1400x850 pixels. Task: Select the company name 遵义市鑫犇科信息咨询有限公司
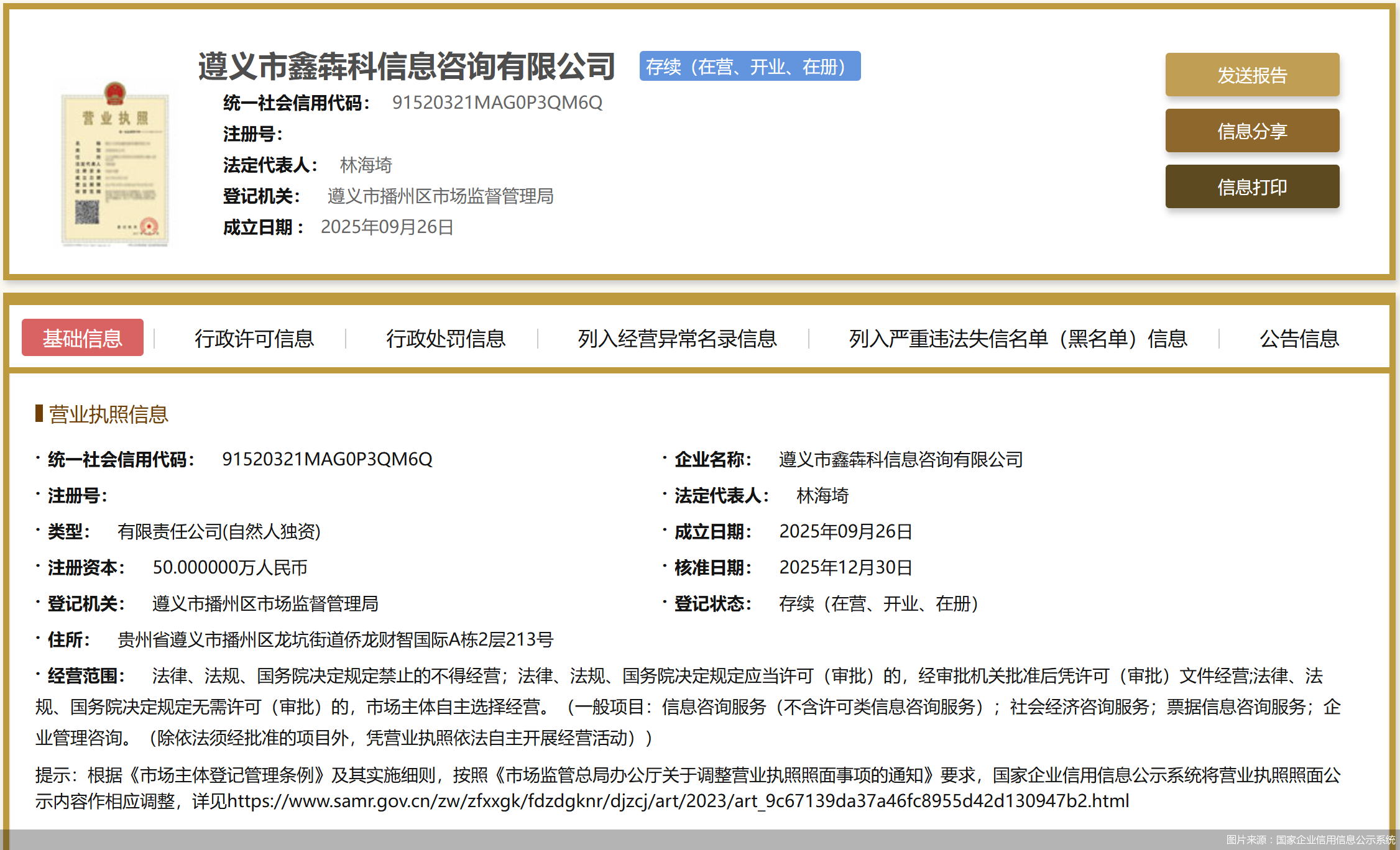405,66
